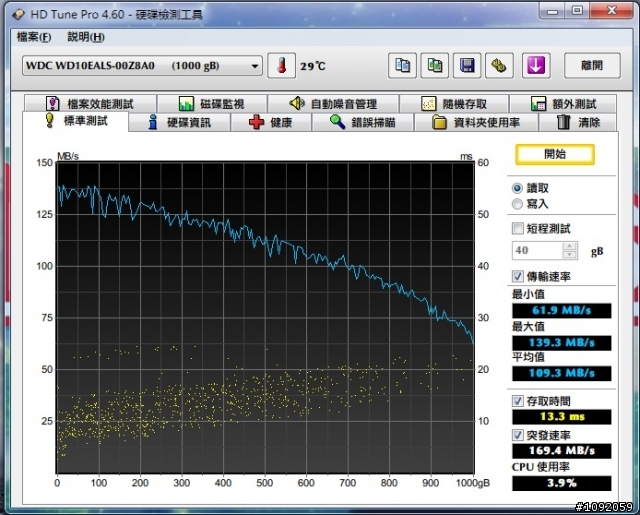Switch to 隨機存取 tab
The width and height of the screenshot is (640, 515).
point(454,104)
